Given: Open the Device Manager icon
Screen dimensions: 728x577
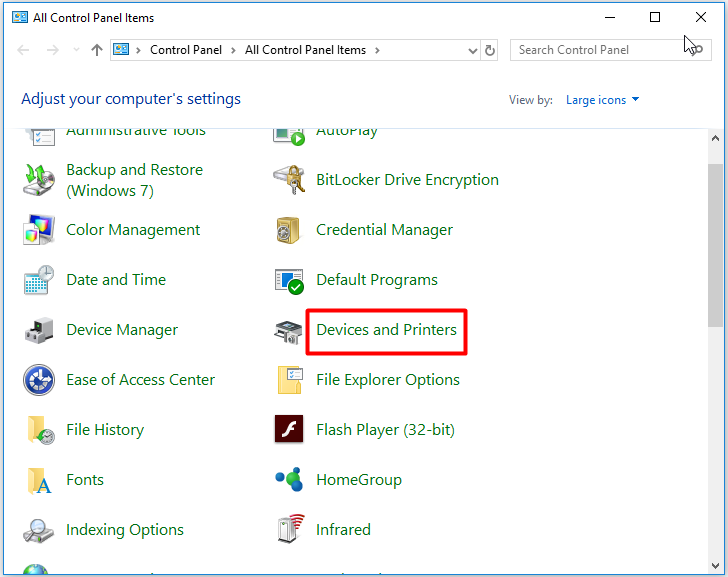Looking at the screenshot, I should point(39,330).
